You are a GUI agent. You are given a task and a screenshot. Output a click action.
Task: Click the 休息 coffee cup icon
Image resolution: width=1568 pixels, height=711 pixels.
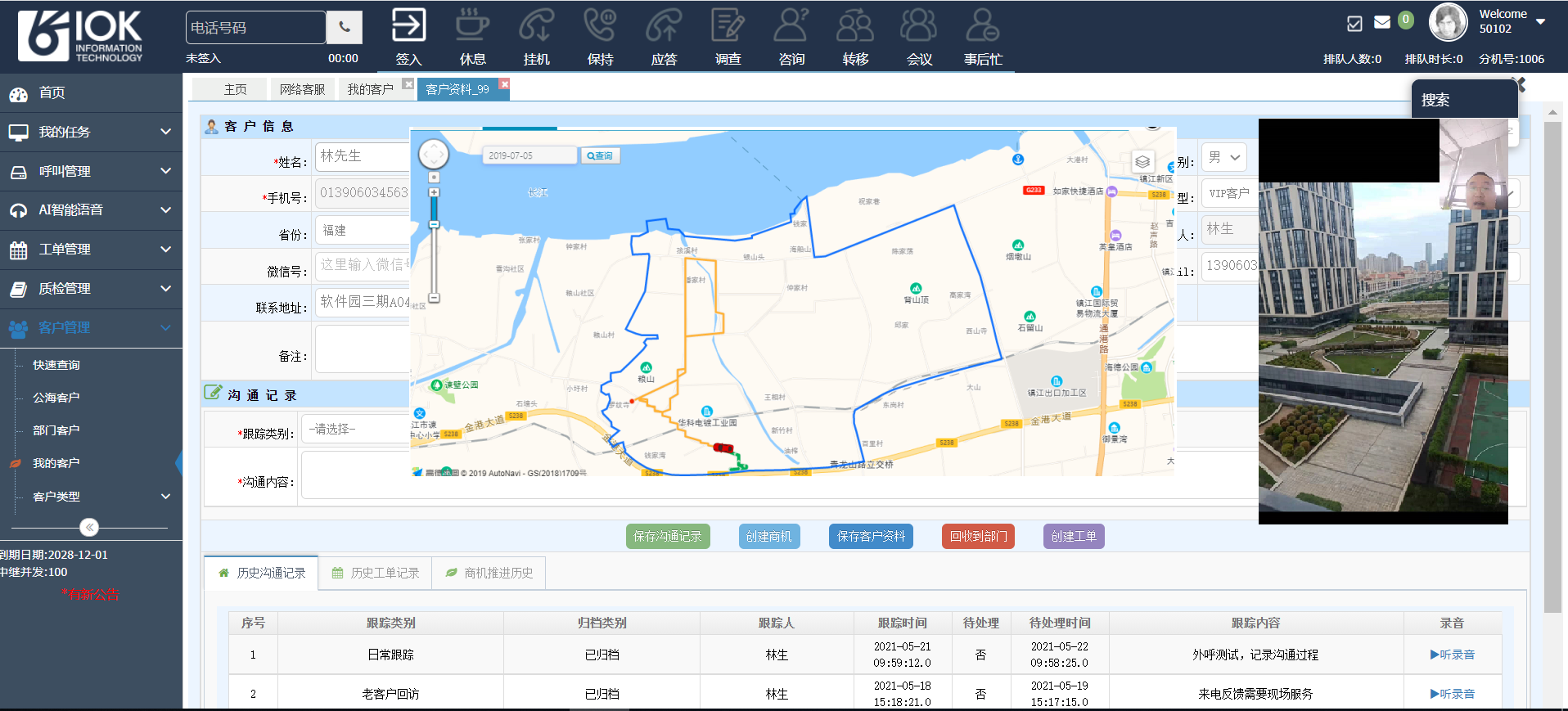472,25
